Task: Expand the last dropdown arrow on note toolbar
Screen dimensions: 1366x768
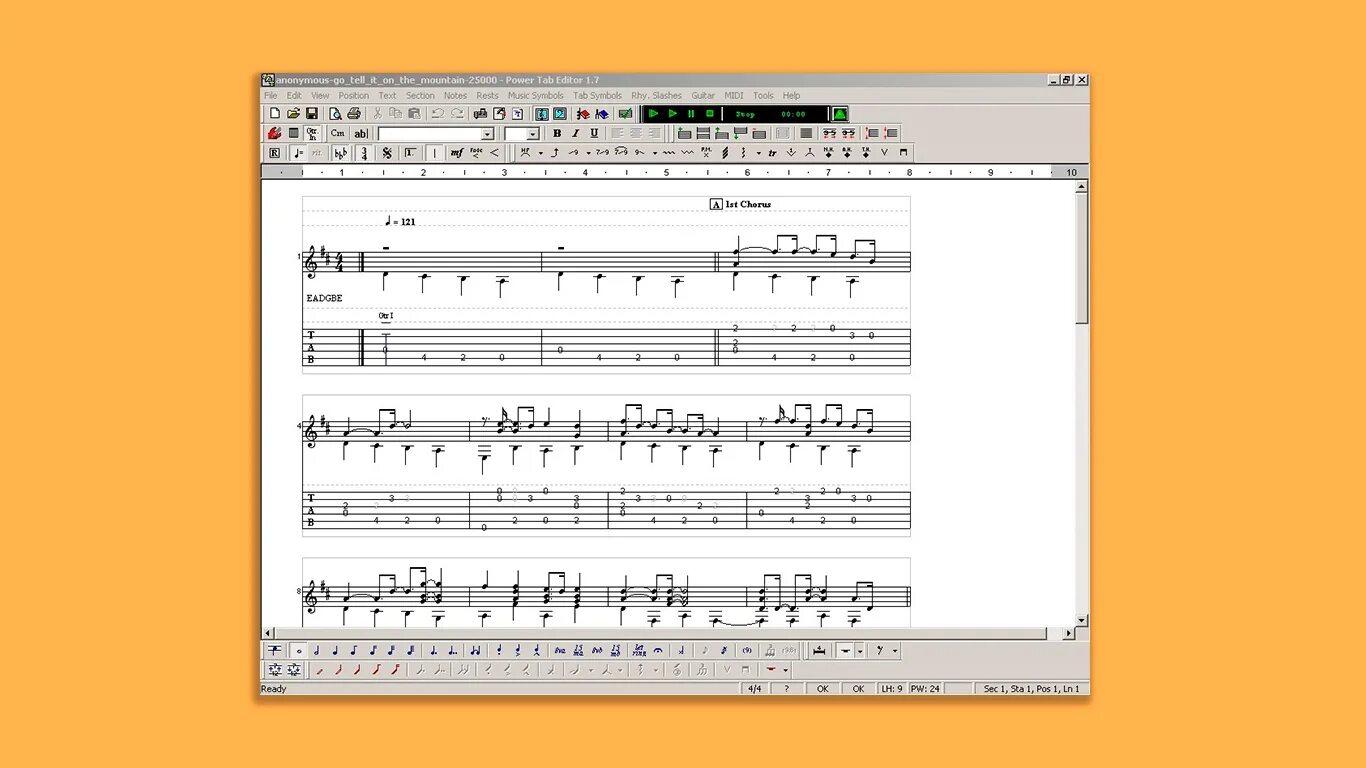Action: click(x=895, y=650)
